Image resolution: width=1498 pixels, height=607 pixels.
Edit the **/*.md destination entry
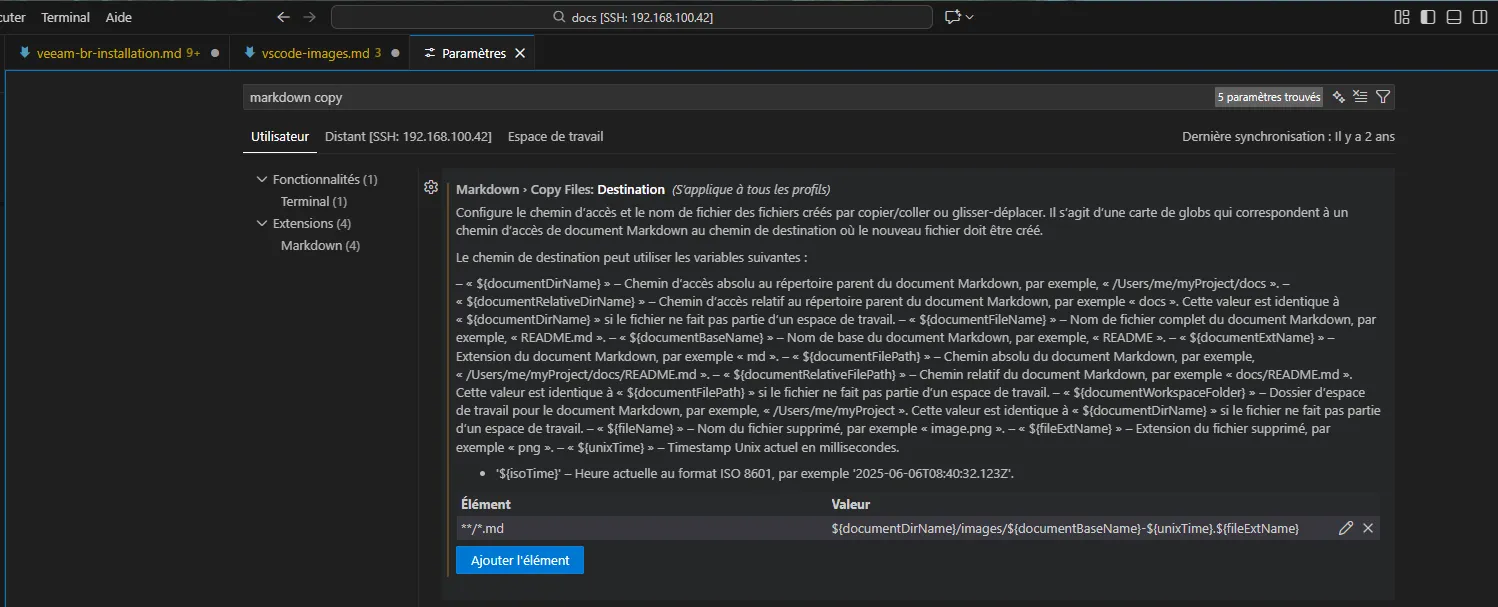(1346, 528)
